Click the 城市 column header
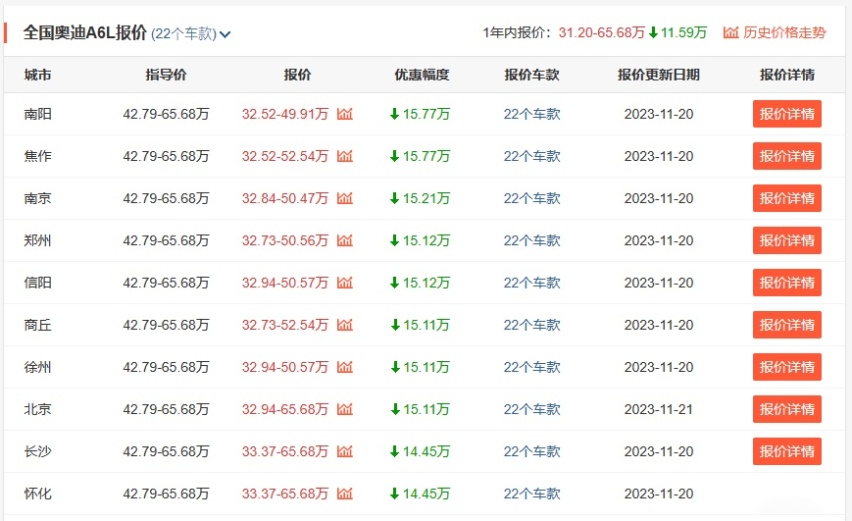Image resolution: width=852 pixels, height=521 pixels. (x=37, y=75)
